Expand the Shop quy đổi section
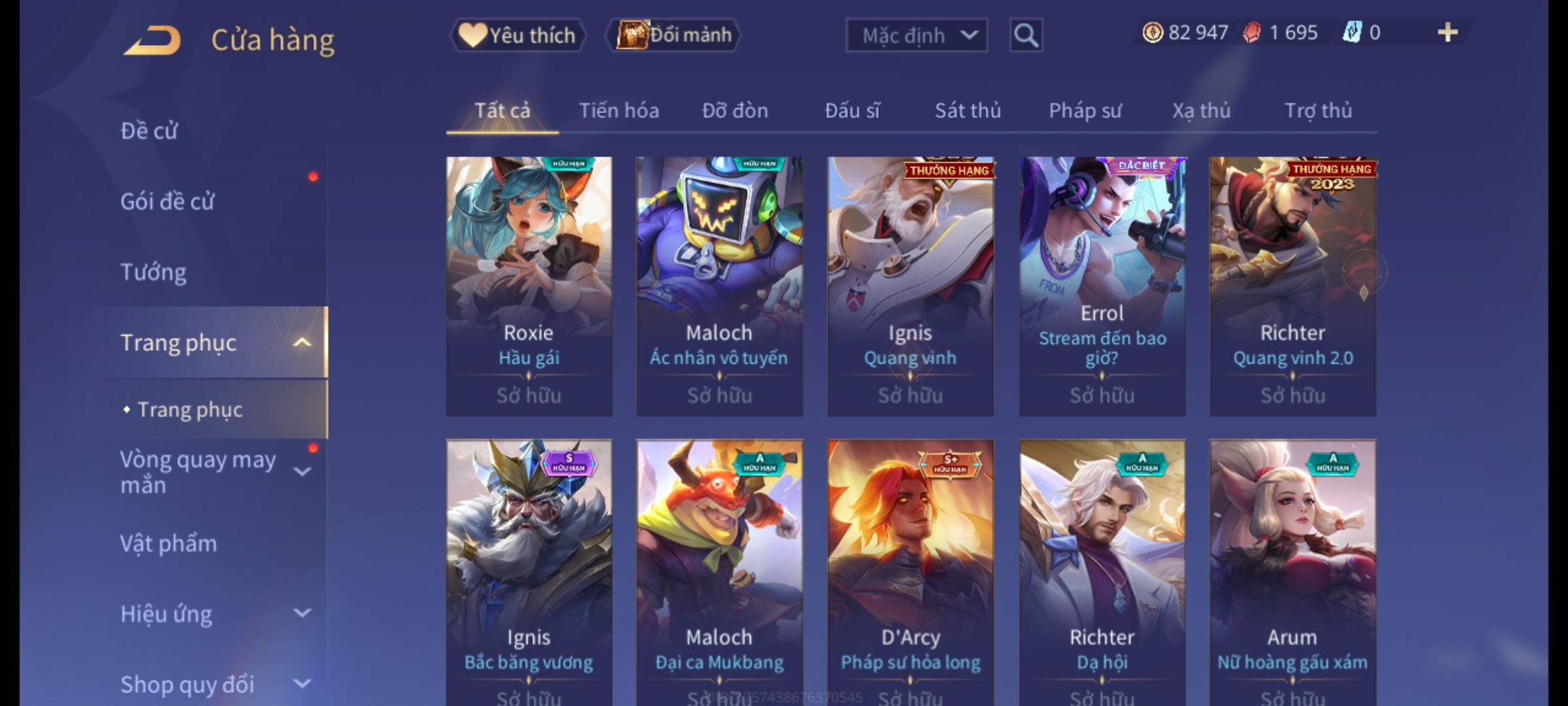The height and width of the screenshot is (706, 1568). (302, 684)
